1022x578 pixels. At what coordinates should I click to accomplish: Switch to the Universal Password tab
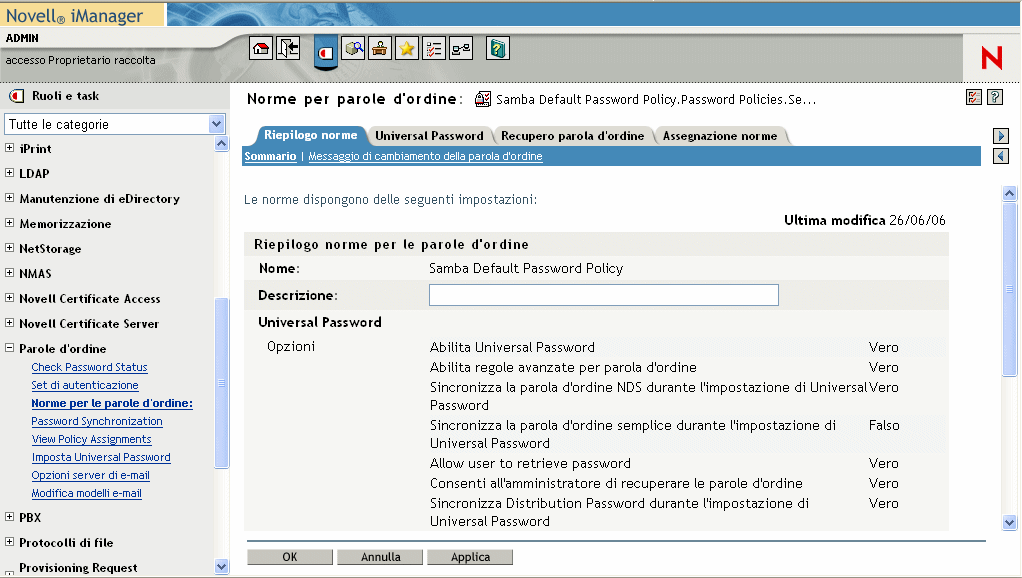coord(429,136)
